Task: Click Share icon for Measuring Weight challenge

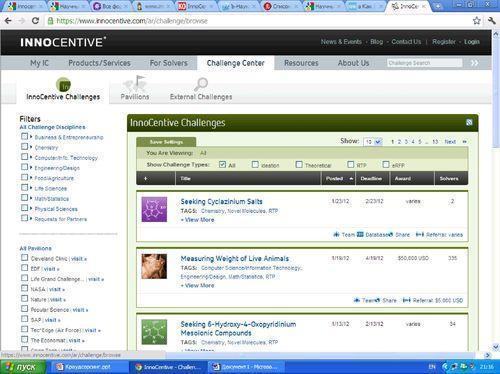Action: [377, 300]
